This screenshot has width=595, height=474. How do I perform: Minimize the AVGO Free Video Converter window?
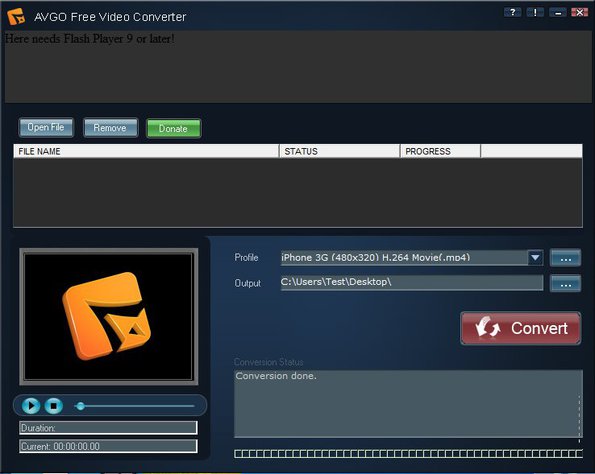[558, 13]
